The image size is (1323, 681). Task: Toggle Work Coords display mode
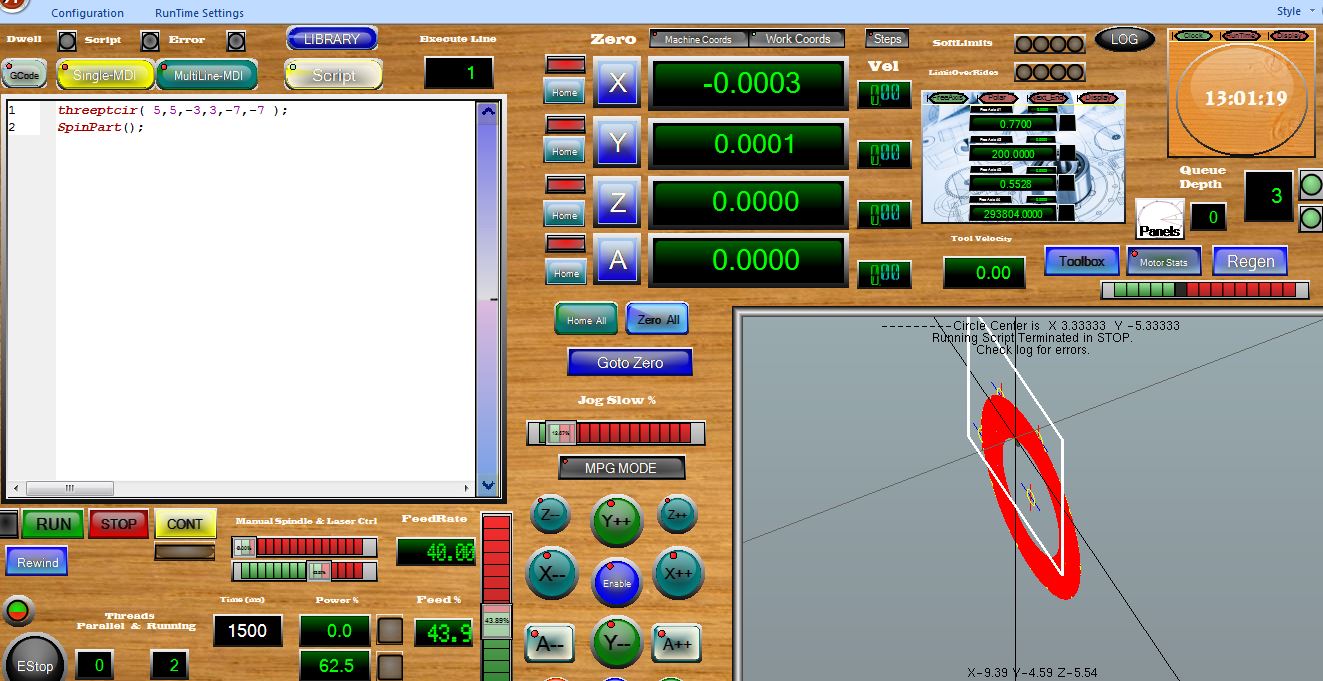point(797,39)
